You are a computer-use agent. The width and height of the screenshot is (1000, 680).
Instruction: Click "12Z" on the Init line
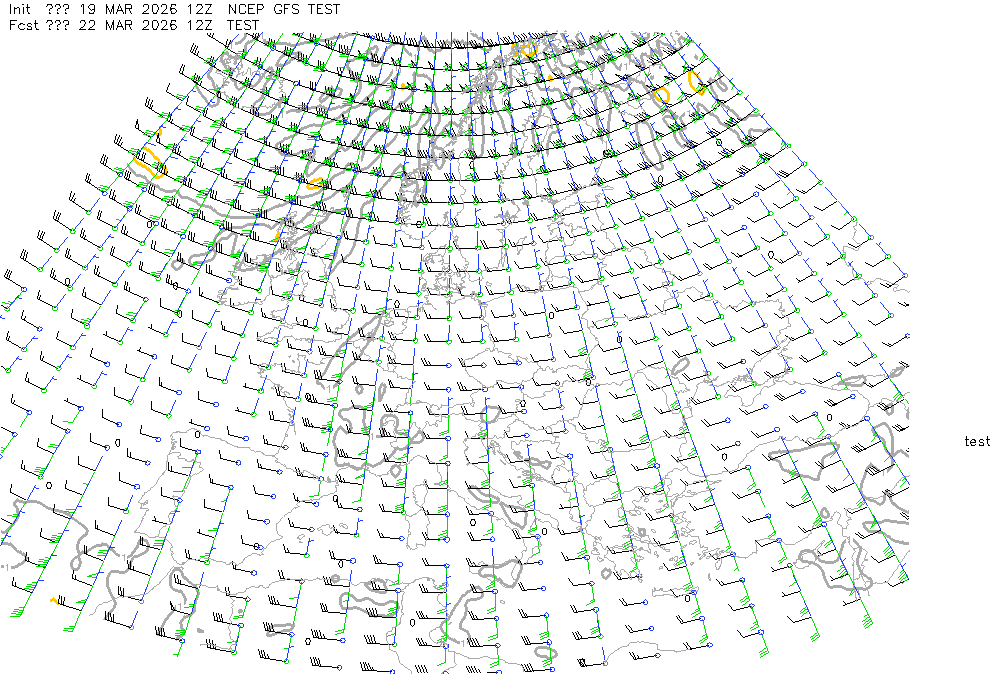[201, 9]
